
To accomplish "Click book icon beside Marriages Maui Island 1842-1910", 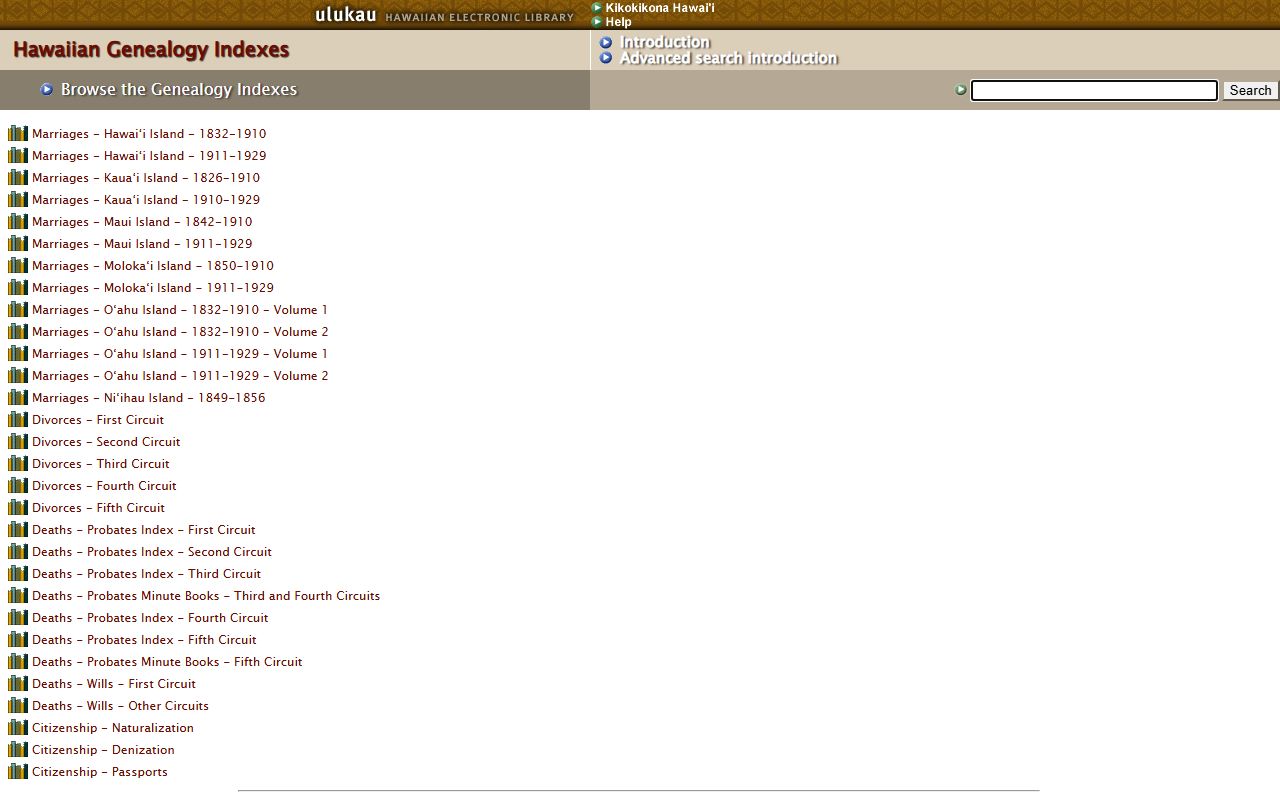I will (x=18, y=221).
